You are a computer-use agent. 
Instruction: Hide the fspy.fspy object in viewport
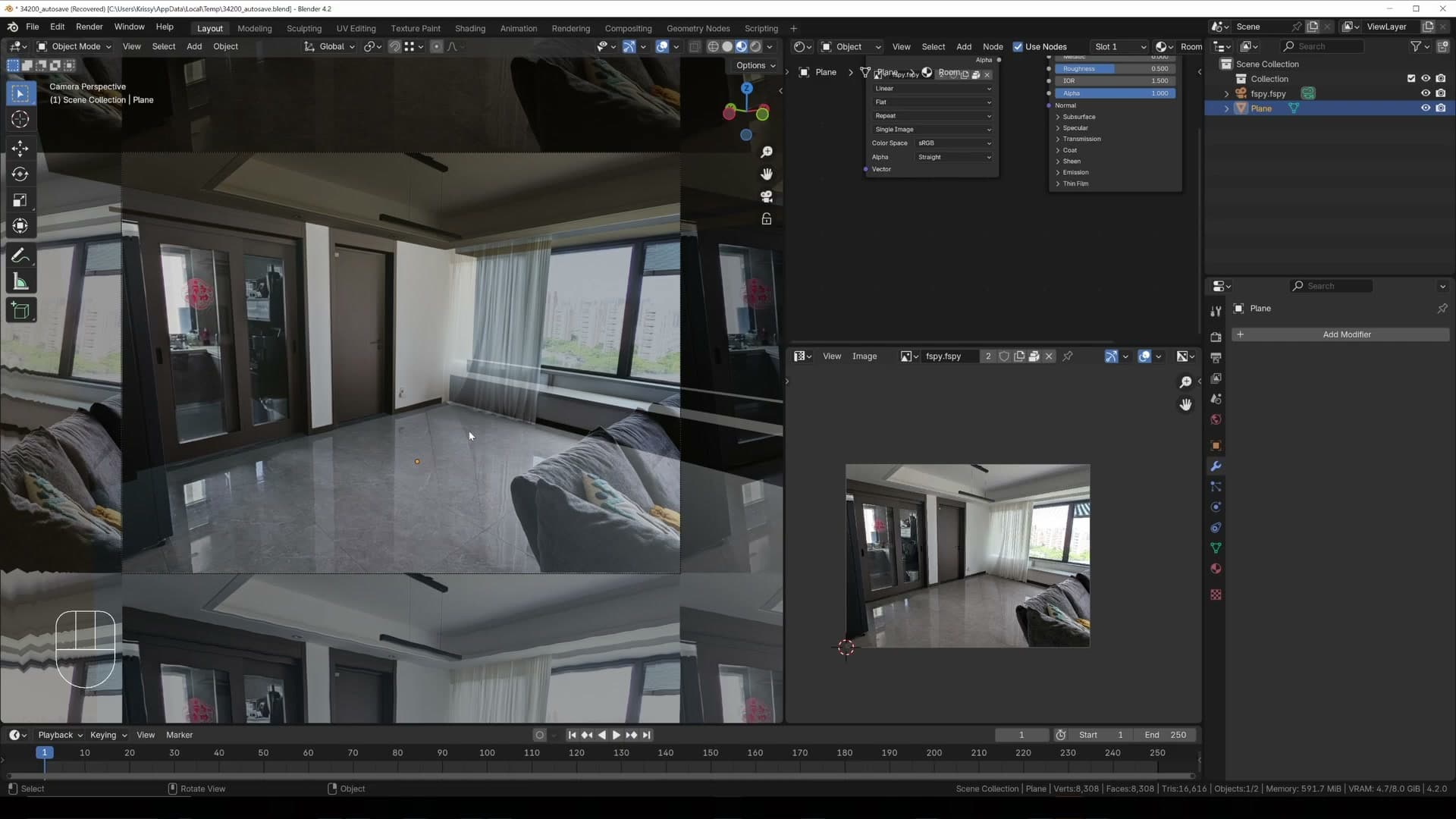pos(1426,93)
